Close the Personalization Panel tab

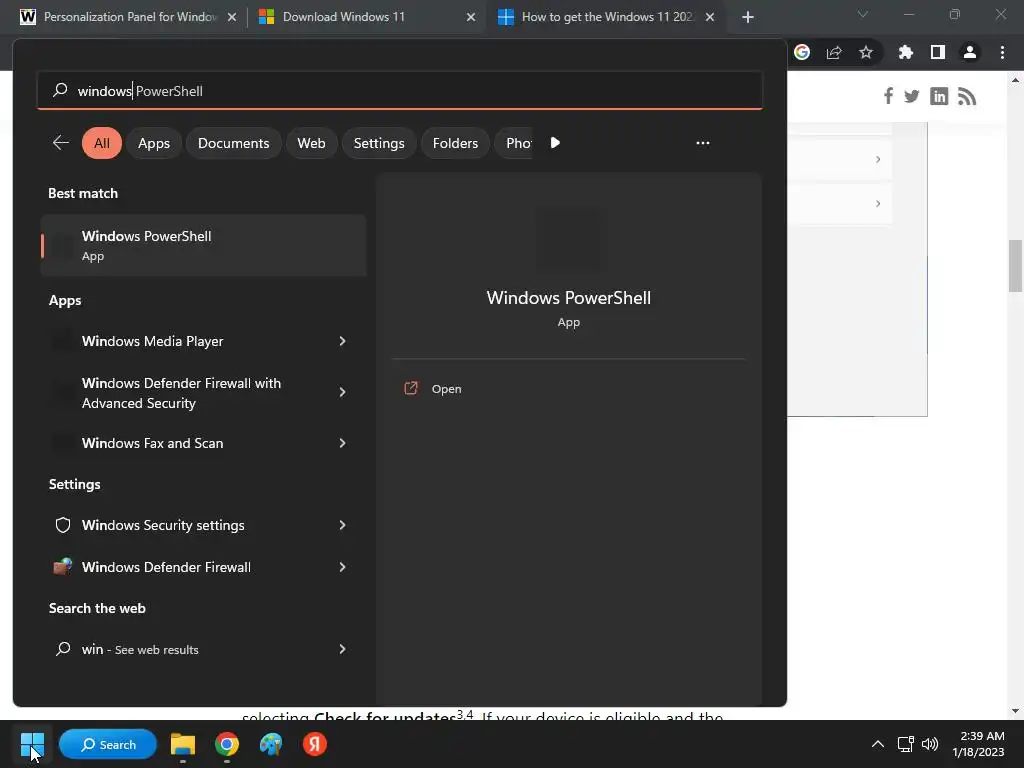click(x=232, y=17)
